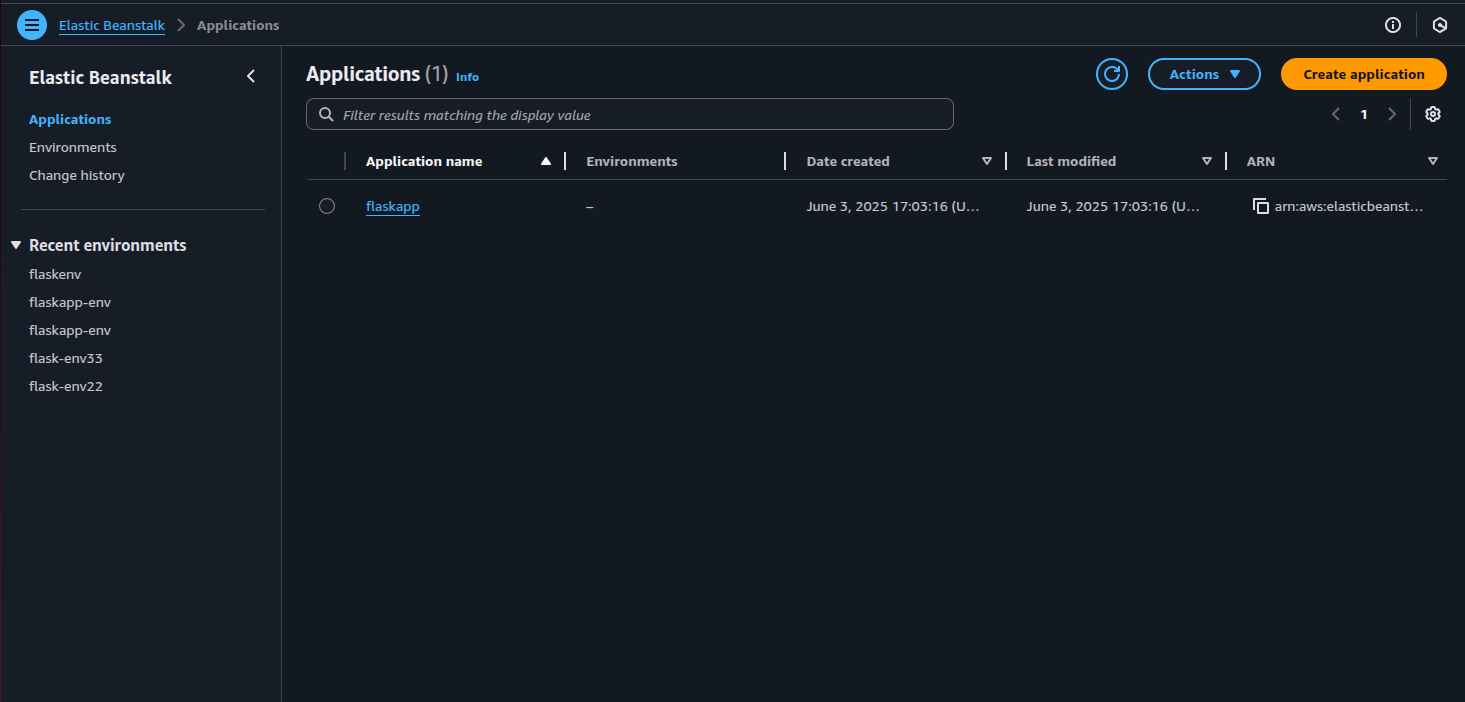
Task: Open recent environment flask-env22
Action: pos(66,386)
